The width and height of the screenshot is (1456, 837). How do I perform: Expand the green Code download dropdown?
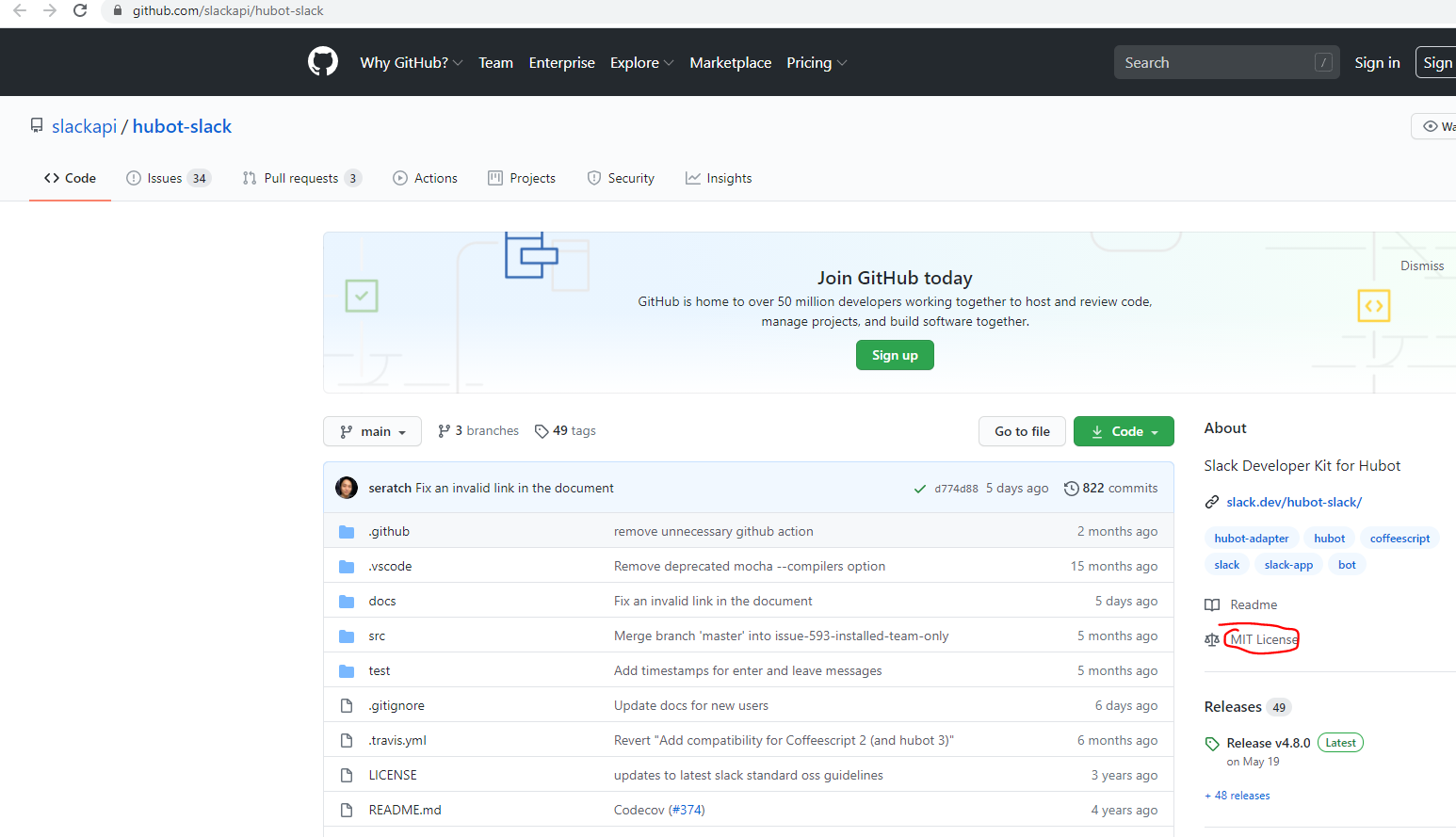[1124, 431]
